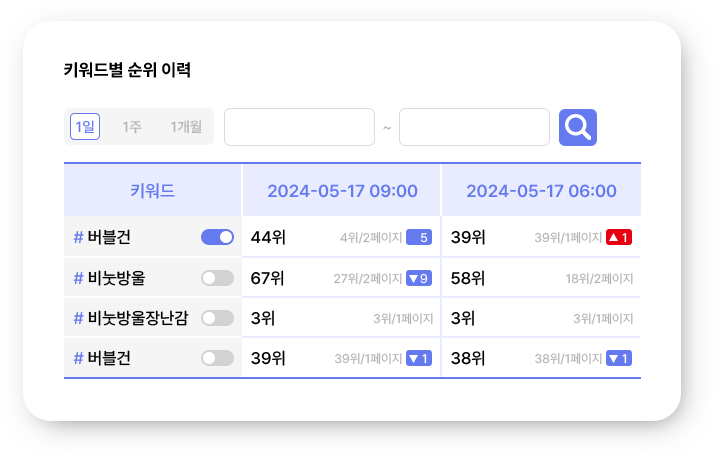This screenshot has width=716, height=458.
Task: Click the end date input field
Action: [x=474, y=127]
